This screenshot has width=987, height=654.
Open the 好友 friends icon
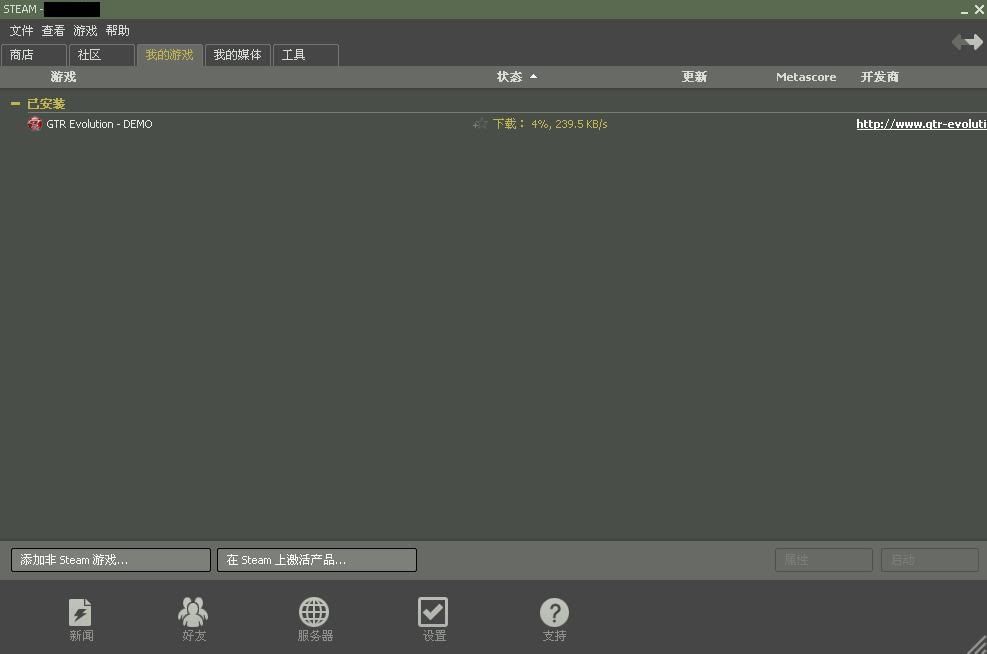tap(193, 619)
